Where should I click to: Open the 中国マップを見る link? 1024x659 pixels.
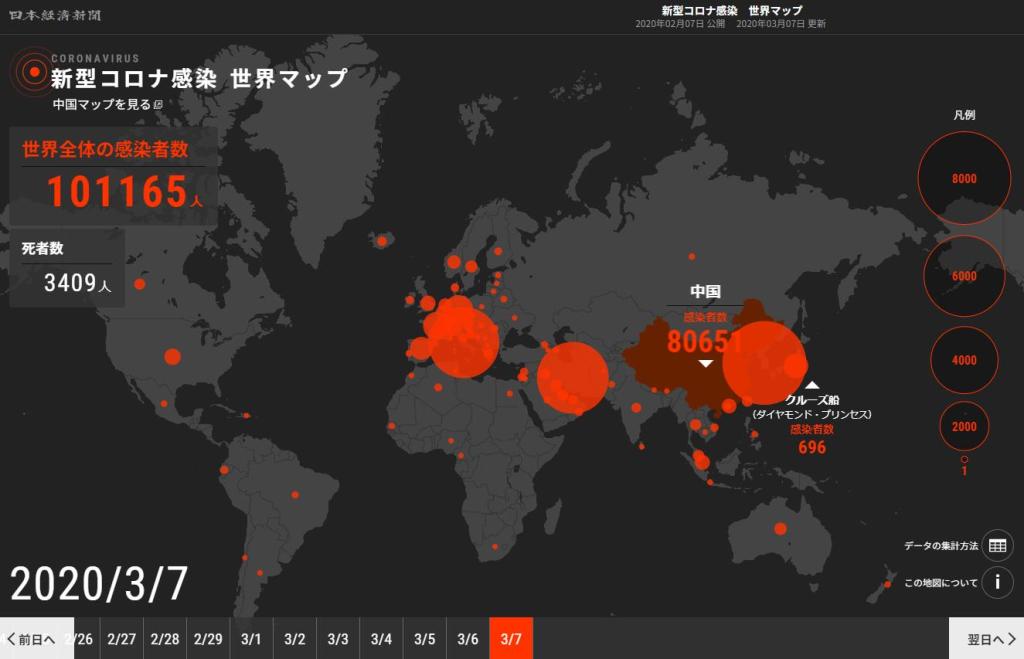(x=101, y=104)
